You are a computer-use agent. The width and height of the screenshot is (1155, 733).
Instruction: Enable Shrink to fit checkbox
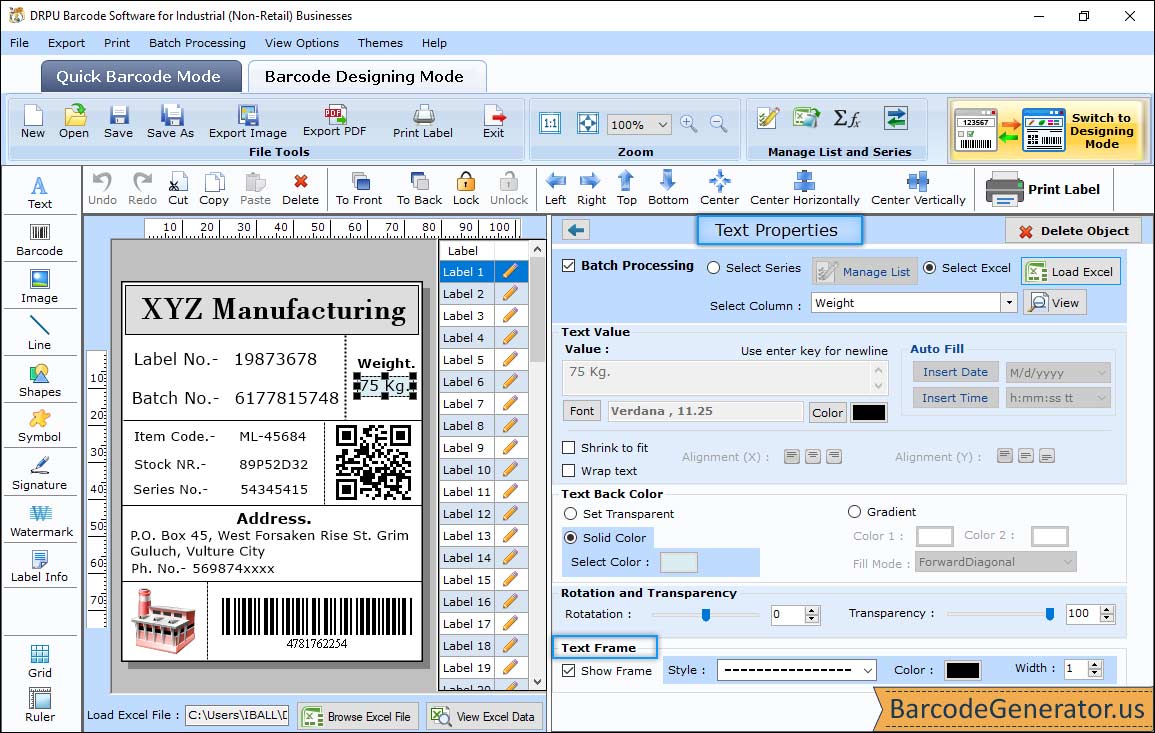click(569, 447)
